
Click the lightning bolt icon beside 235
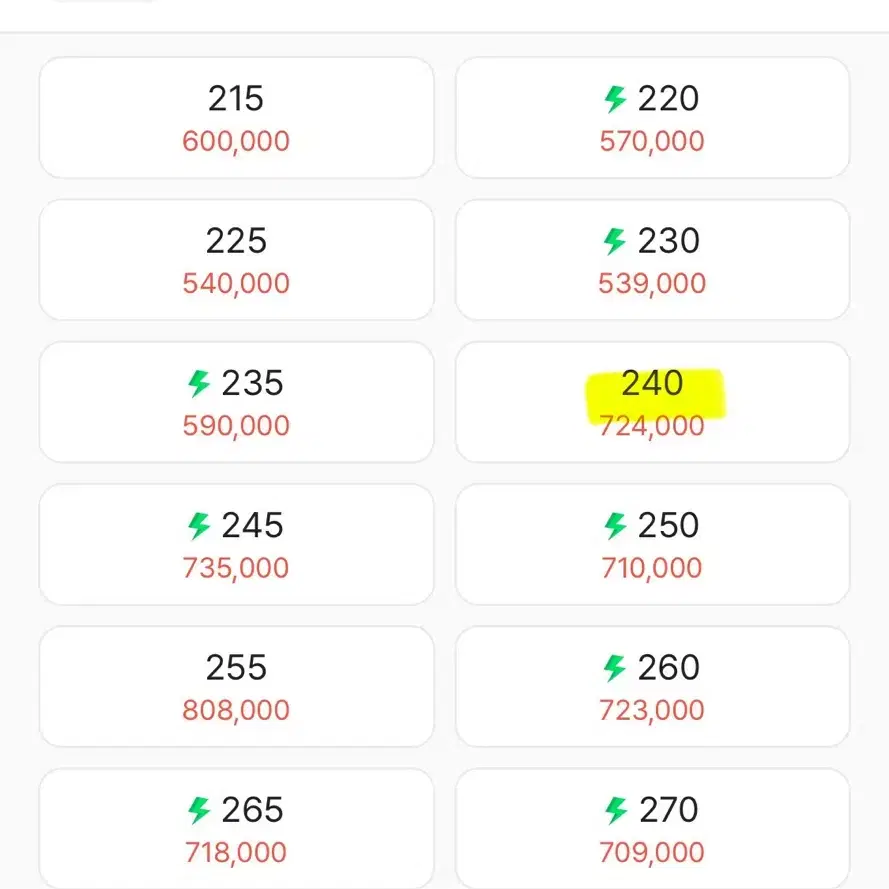click(199, 384)
